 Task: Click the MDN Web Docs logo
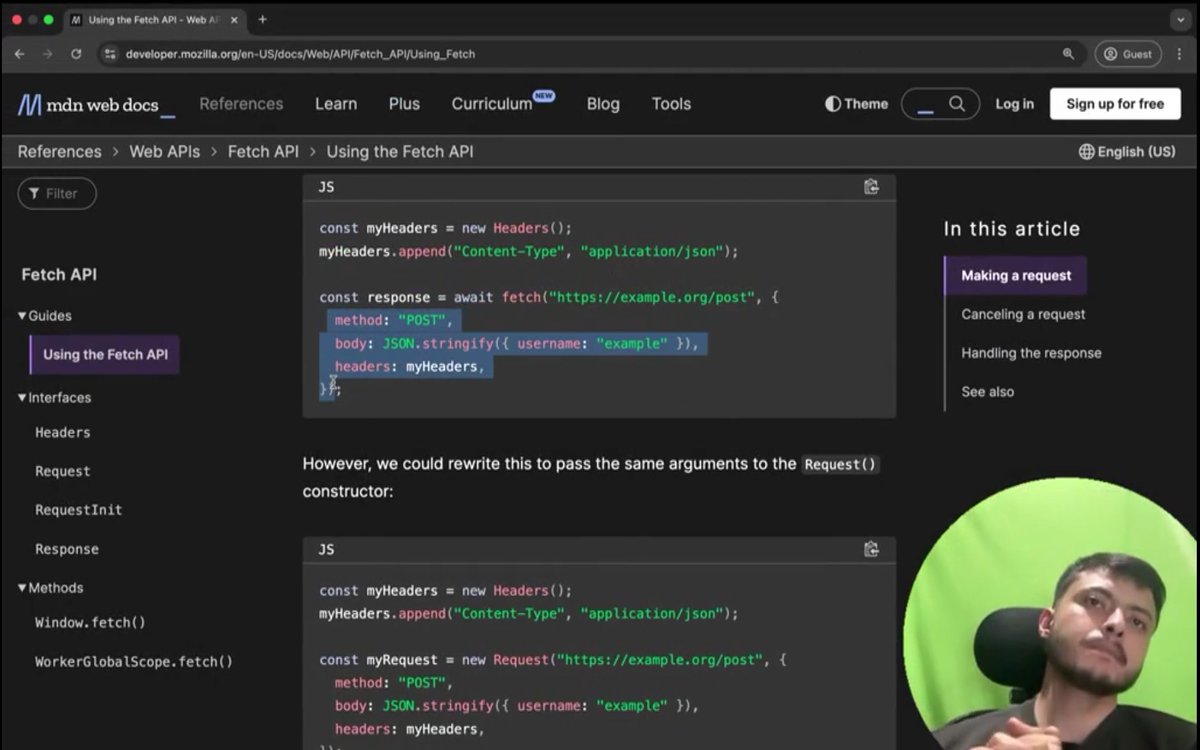[x=96, y=104]
